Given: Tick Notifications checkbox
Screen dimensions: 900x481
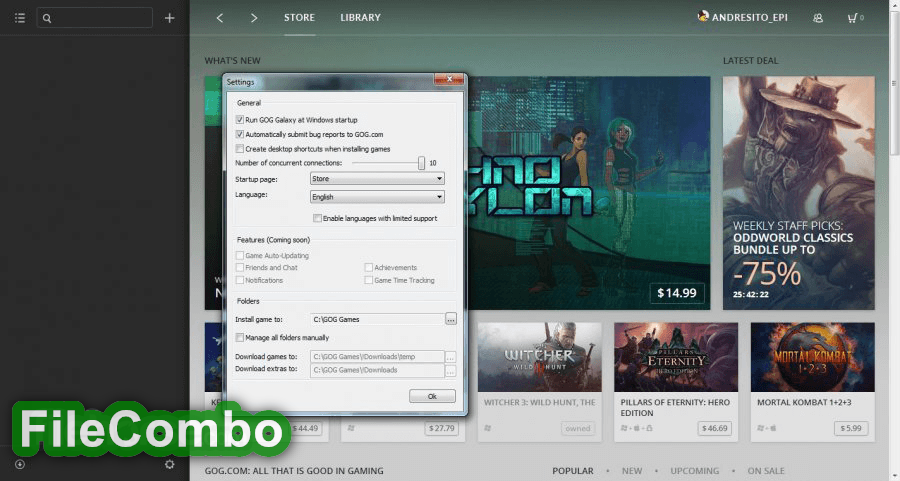Looking at the screenshot, I should (239, 280).
